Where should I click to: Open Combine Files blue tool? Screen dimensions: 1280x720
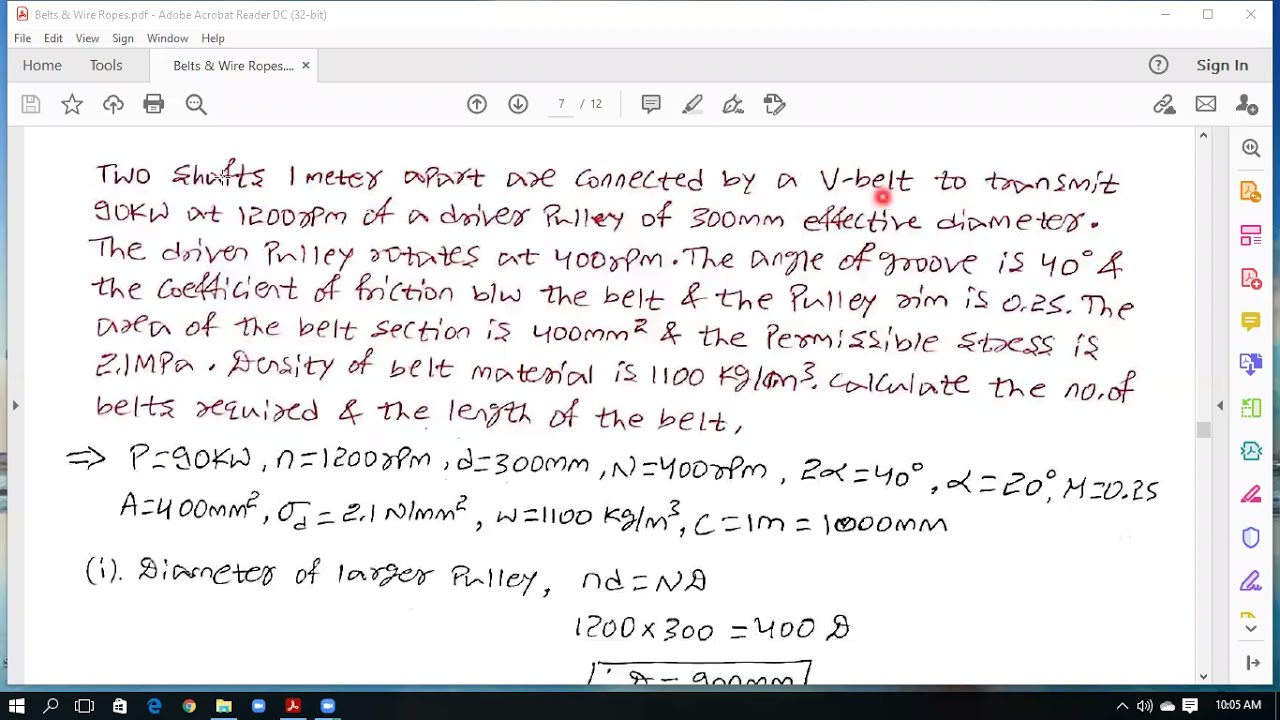coord(1251,365)
